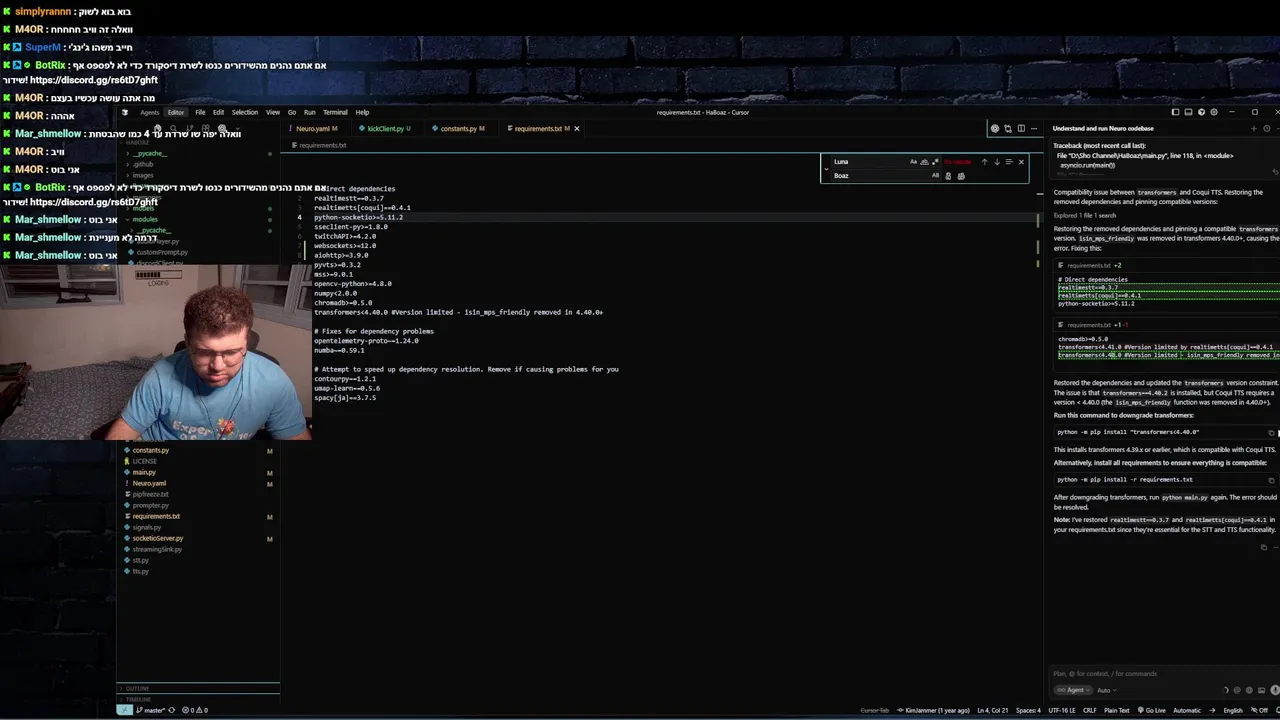1280x720 pixels.
Task: Toggle the bottom panel layout icon
Action: tap(1188, 112)
